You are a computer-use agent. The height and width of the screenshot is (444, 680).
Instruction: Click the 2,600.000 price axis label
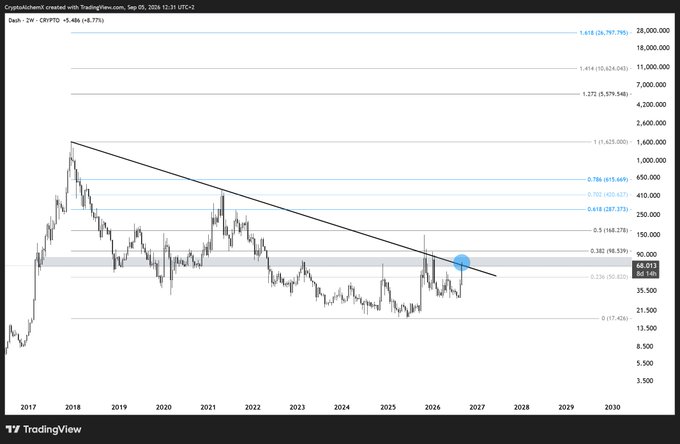tap(651, 123)
